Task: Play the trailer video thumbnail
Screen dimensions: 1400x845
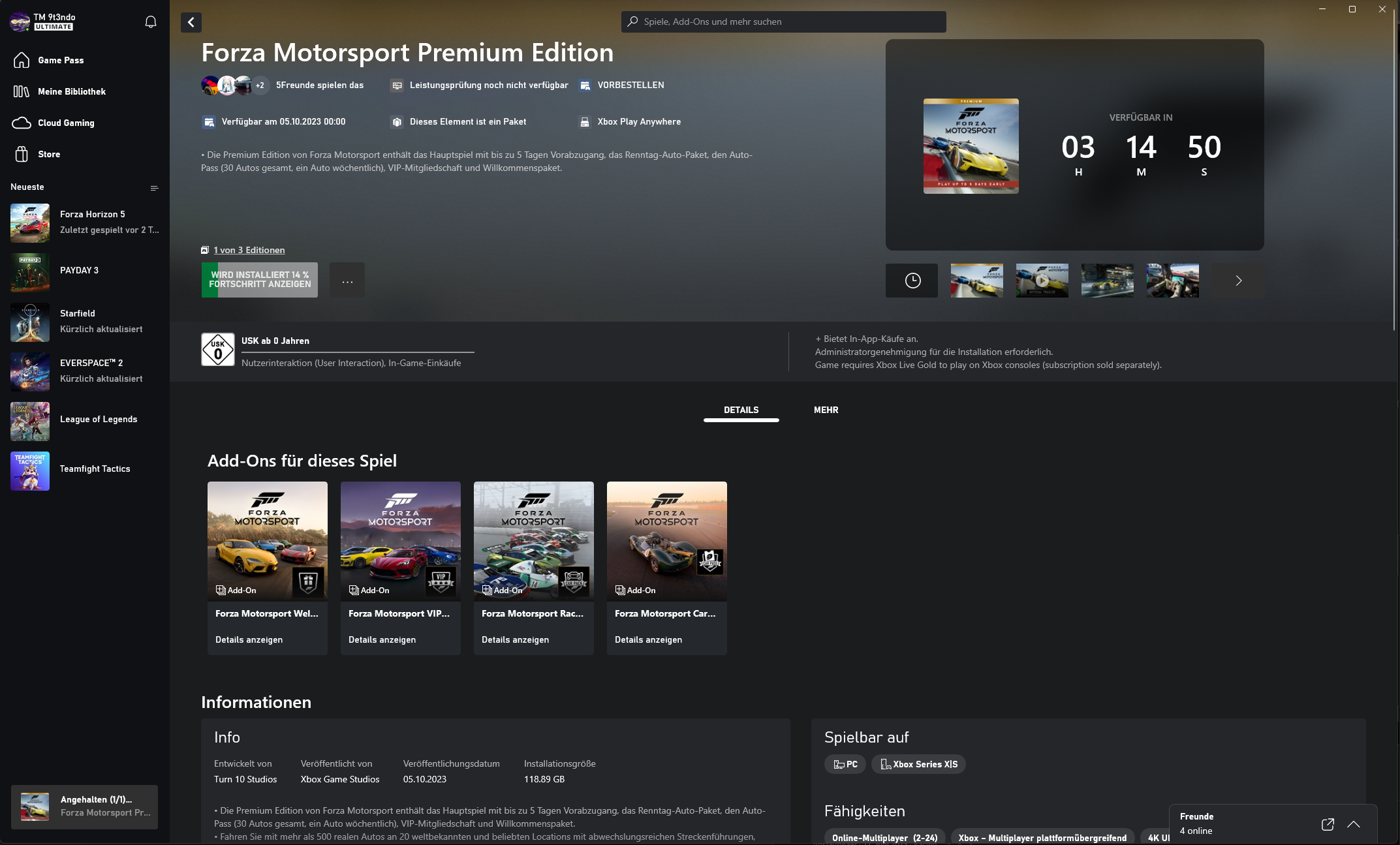Action: pyautogui.click(x=1042, y=281)
